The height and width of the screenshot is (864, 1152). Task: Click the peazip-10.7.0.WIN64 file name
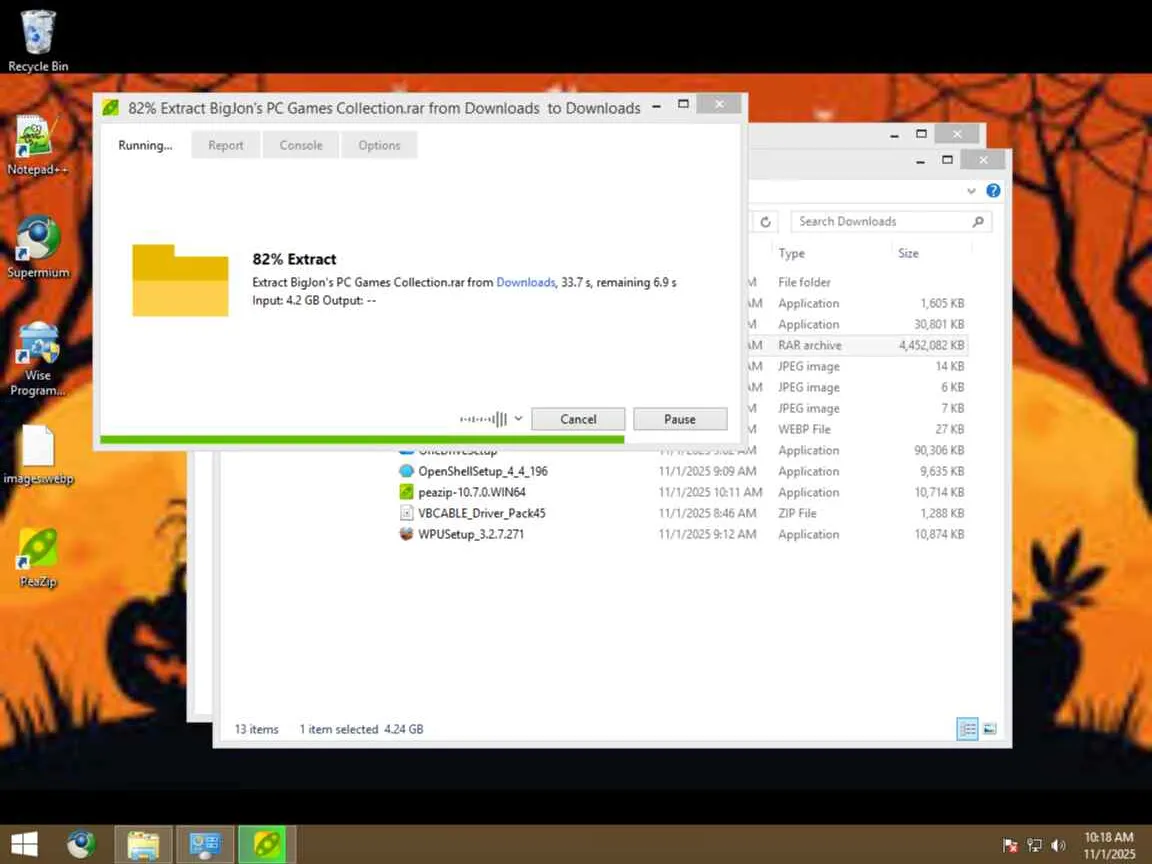(x=472, y=492)
